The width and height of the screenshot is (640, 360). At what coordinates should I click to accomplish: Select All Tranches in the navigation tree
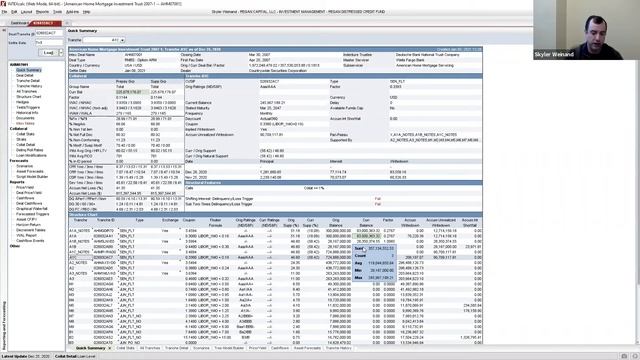tap(26, 91)
